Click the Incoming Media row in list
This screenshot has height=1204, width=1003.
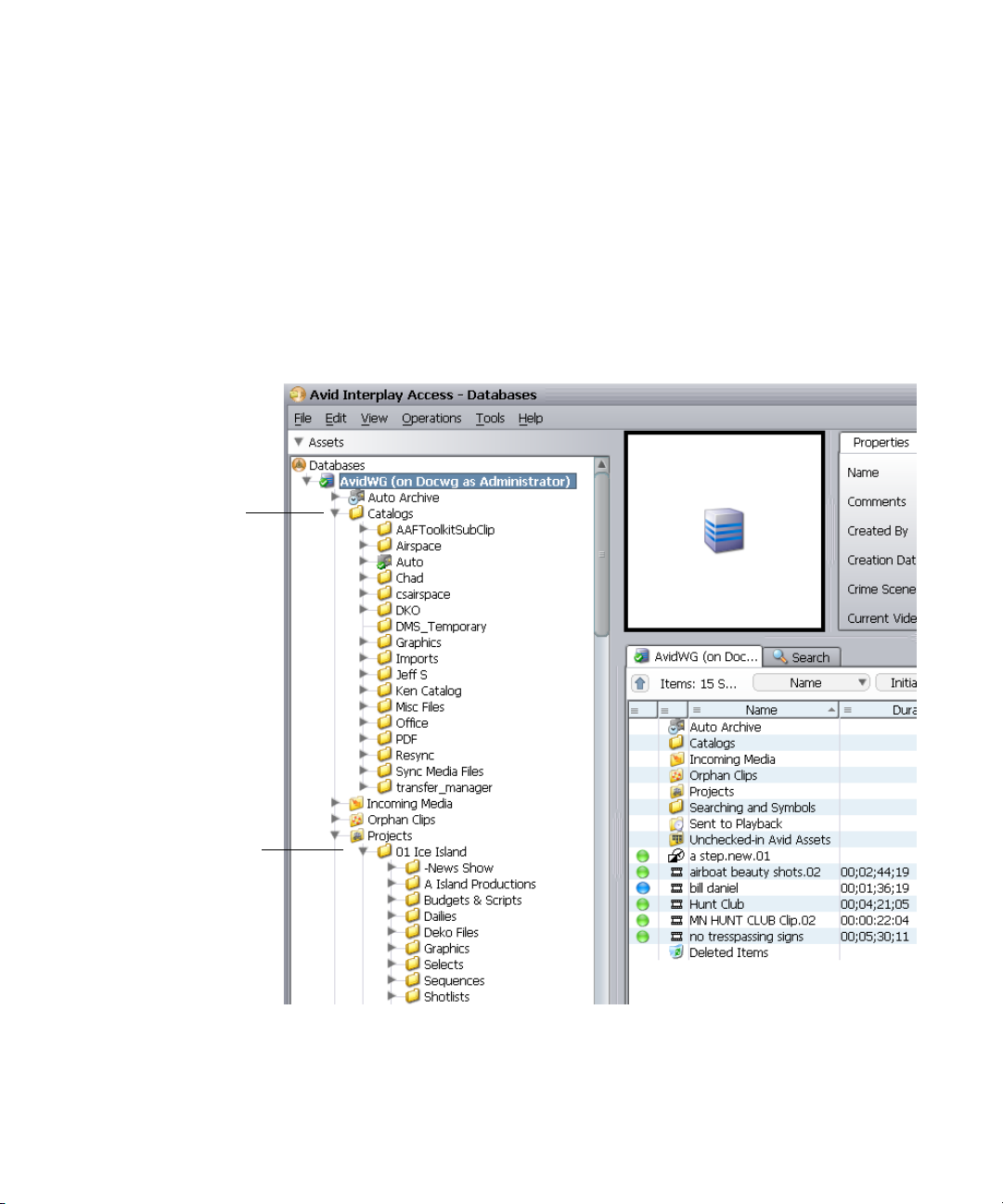[772, 759]
